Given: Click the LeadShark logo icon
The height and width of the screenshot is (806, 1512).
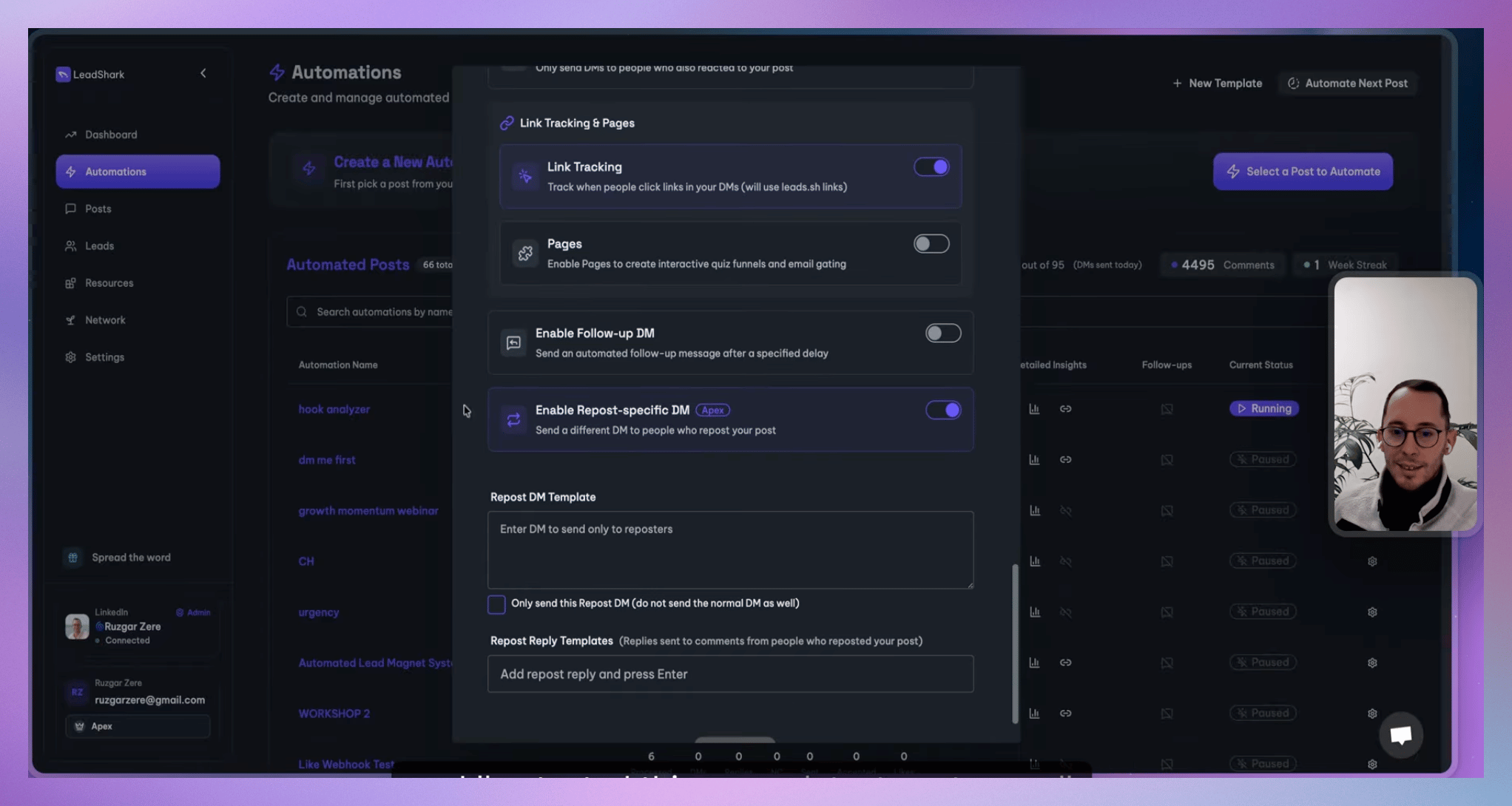Looking at the screenshot, I should tap(63, 74).
